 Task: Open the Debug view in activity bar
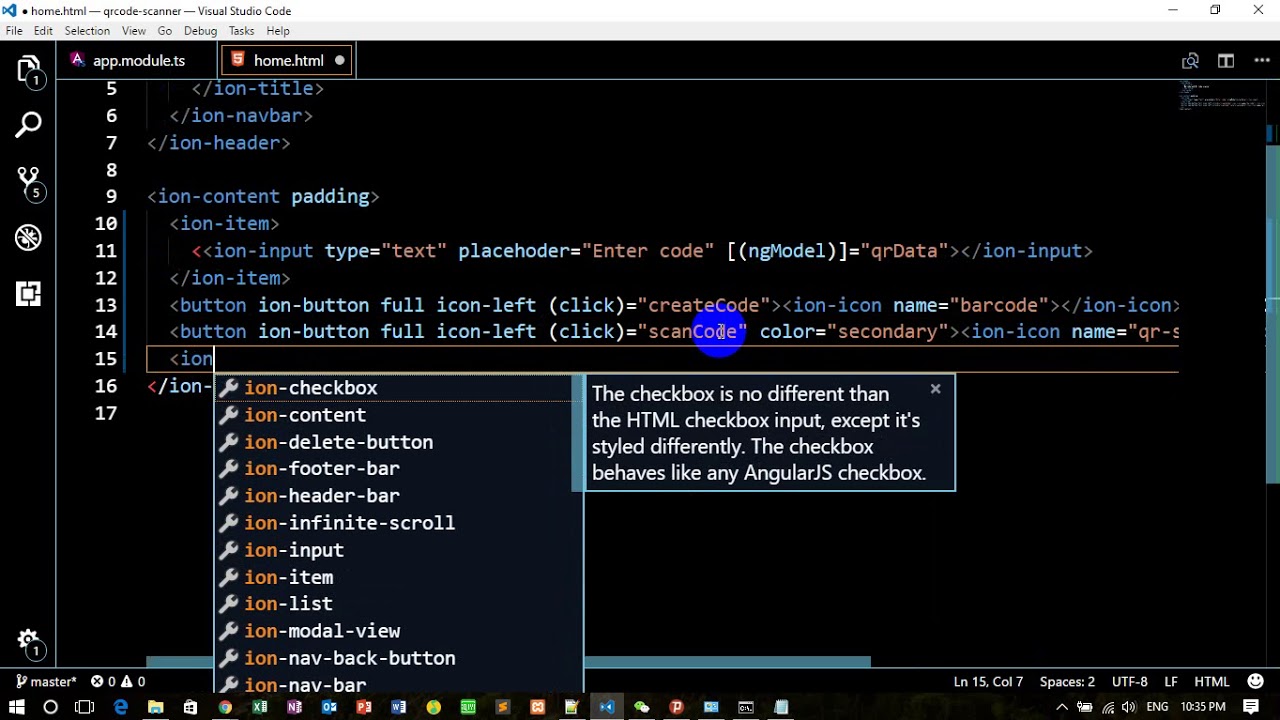point(28,237)
